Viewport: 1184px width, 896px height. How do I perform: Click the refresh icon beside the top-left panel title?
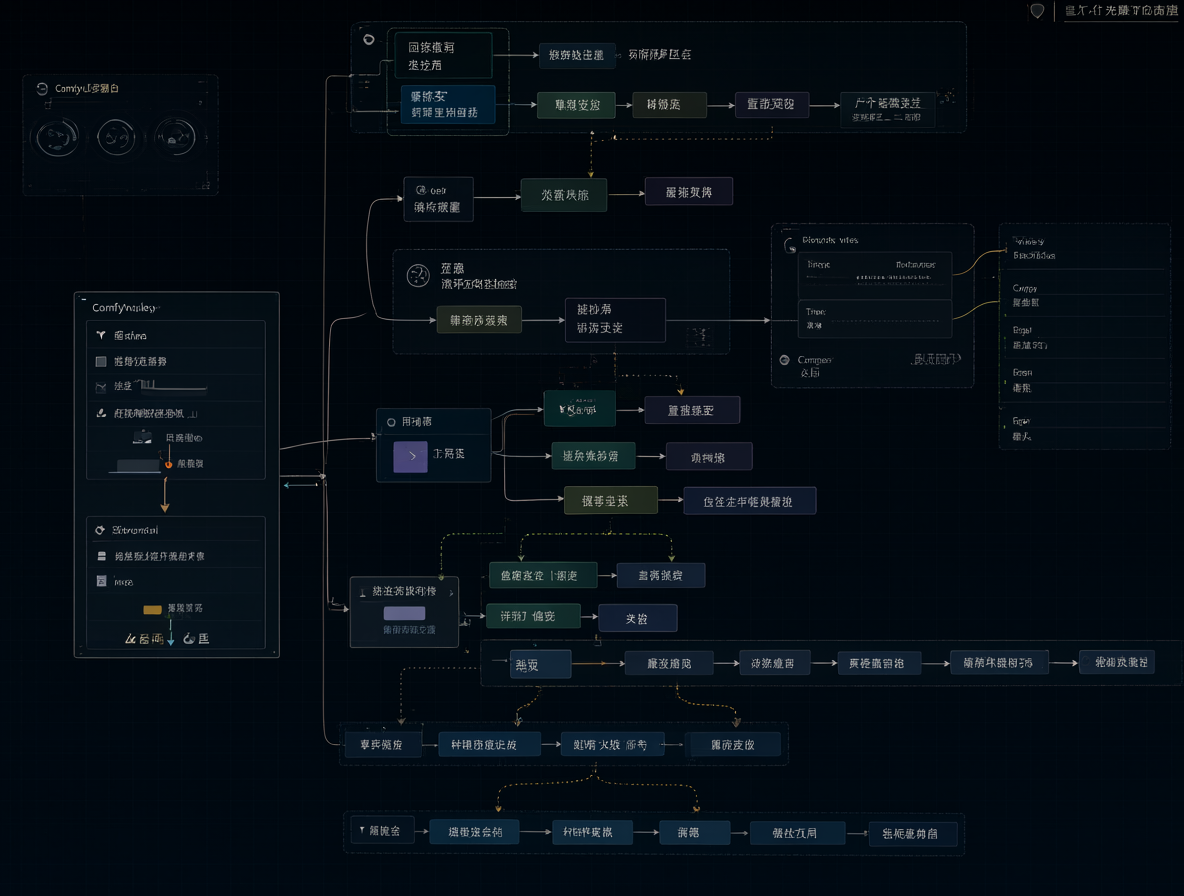tap(42, 88)
